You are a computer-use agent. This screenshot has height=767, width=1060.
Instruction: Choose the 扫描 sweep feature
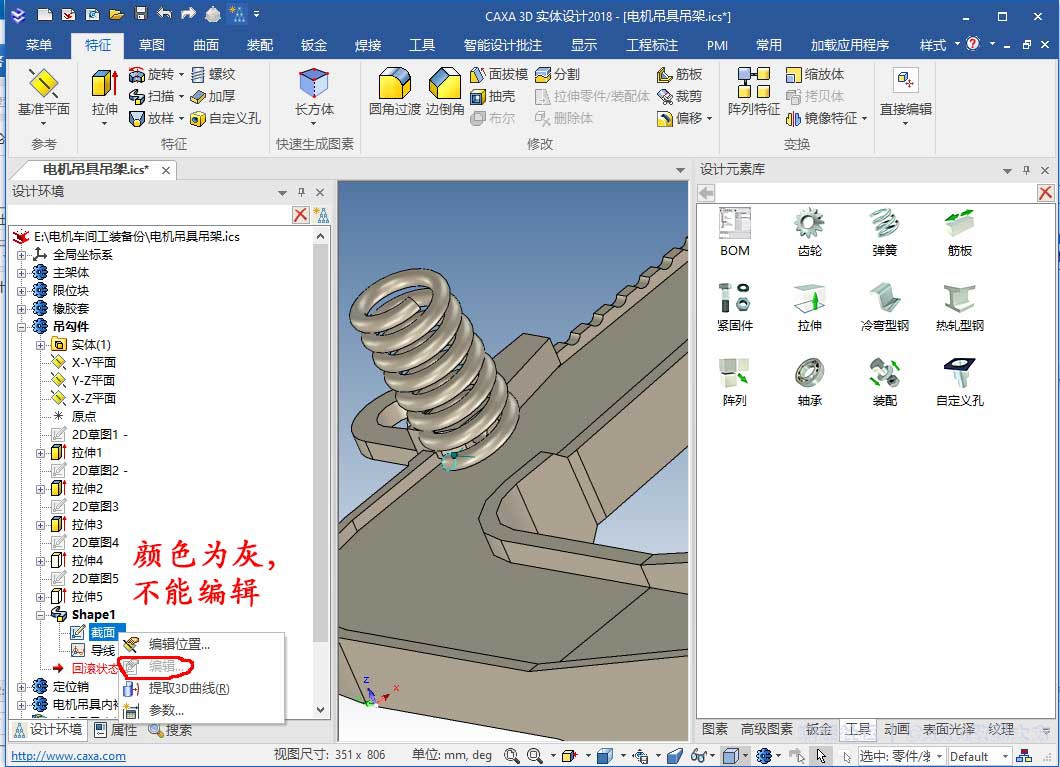click(x=152, y=97)
